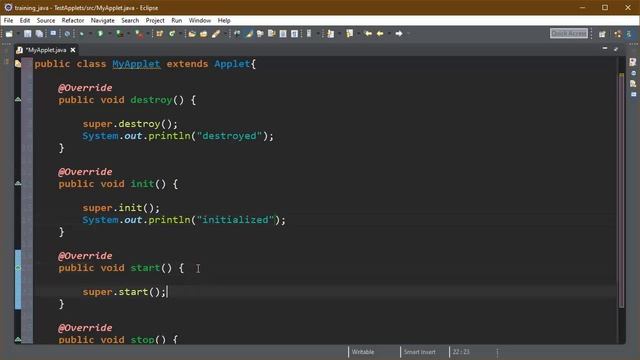The width and height of the screenshot is (640, 360).
Task: Open the Project menu
Action: click(x=155, y=20)
